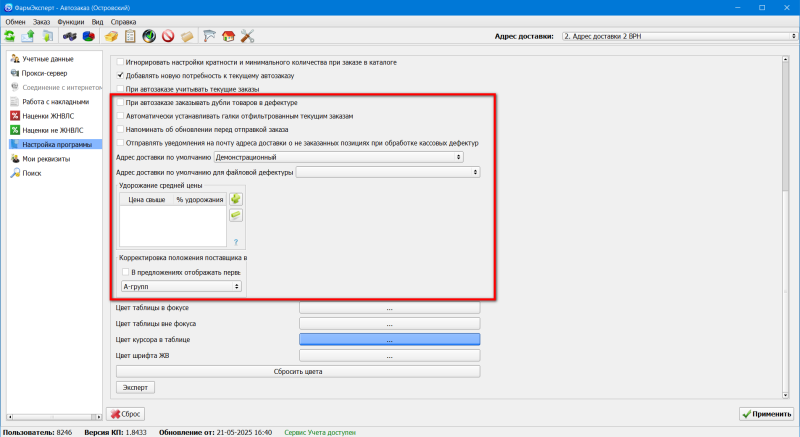Click the envelope with up arrow toolbar icon
Screen dimensions: 800x437
28,36
